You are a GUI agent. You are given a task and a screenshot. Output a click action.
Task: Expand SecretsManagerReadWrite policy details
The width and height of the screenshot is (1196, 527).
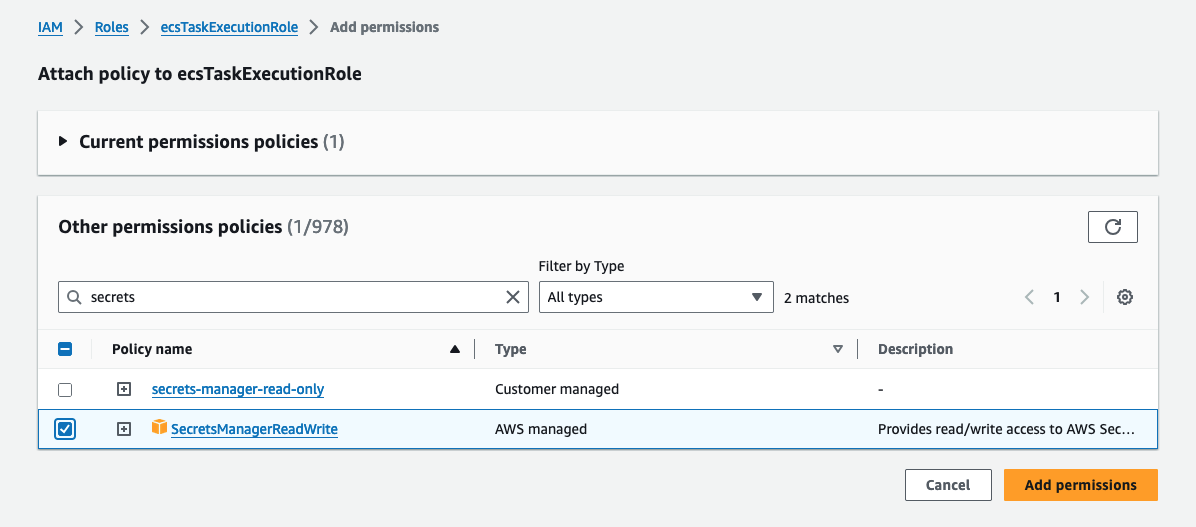click(x=124, y=429)
